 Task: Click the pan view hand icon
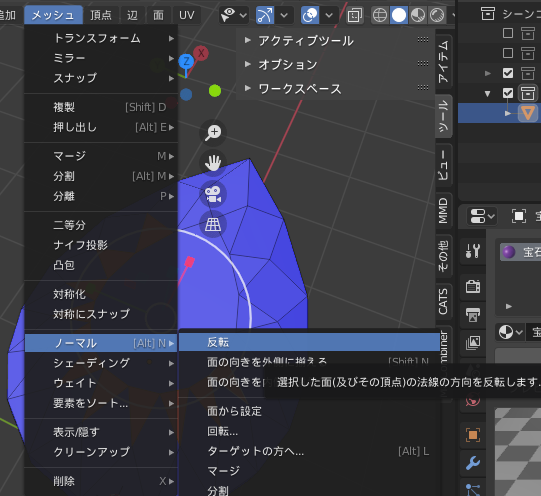click(213, 163)
